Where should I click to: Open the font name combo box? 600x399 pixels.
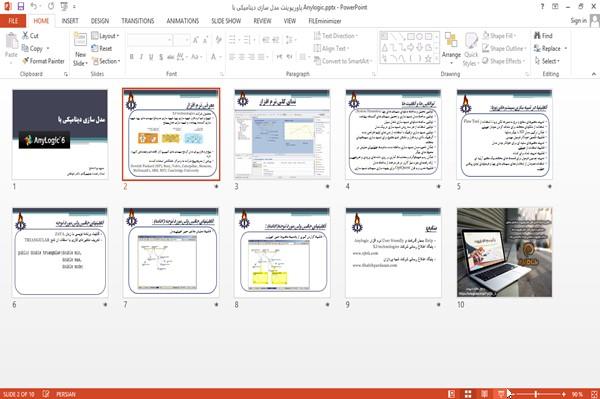(x=149, y=39)
